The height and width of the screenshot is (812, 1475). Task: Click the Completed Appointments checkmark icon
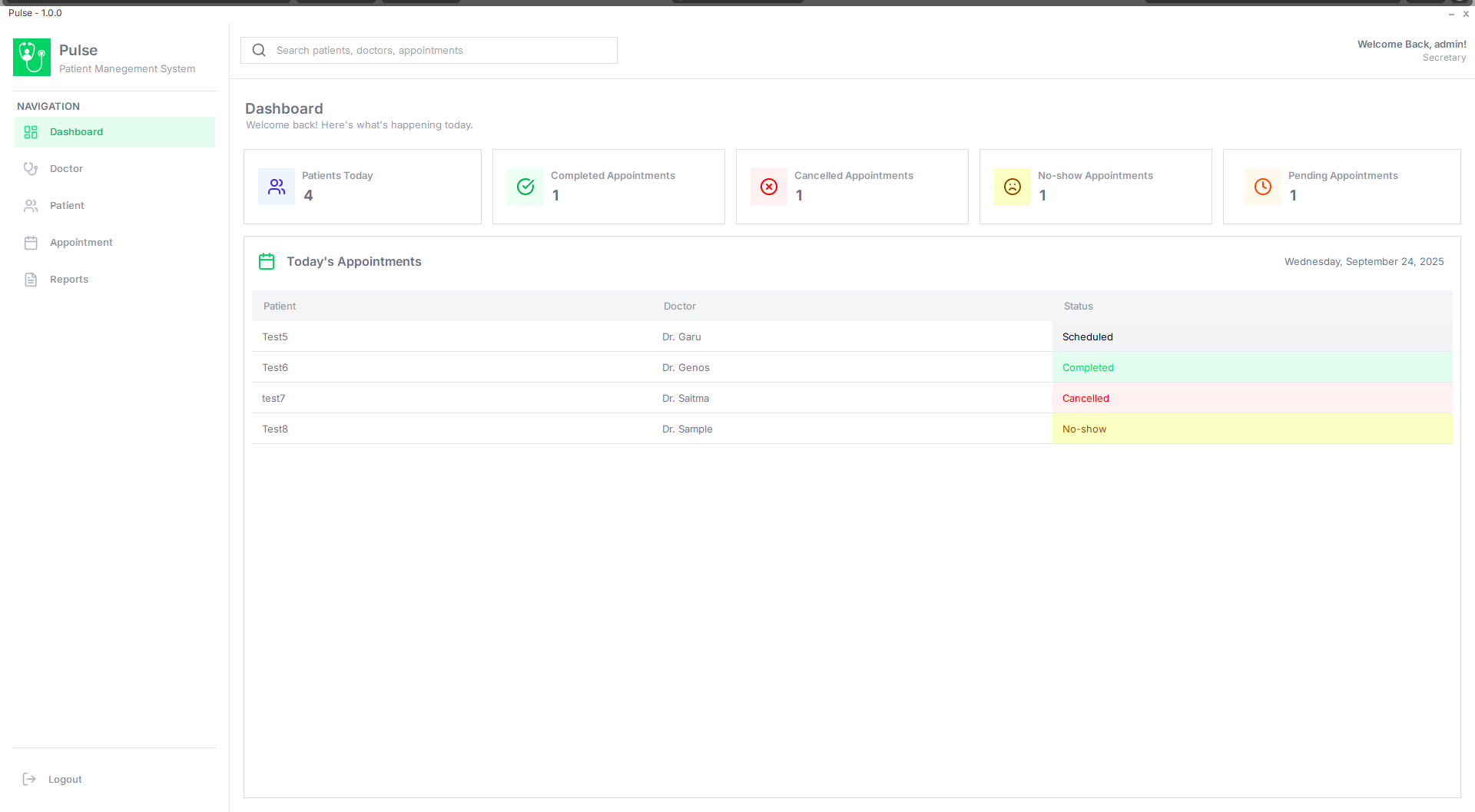[x=525, y=187]
